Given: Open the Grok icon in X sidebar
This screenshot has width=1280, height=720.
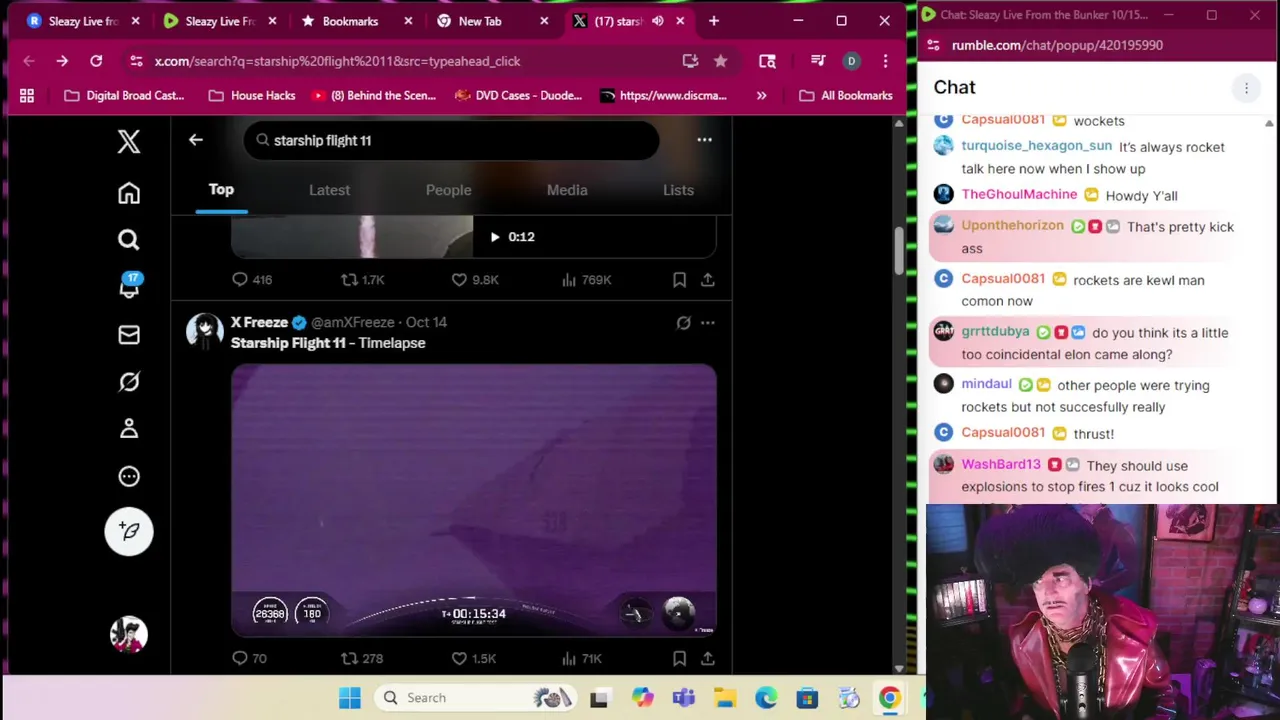Looking at the screenshot, I should click(129, 382).
